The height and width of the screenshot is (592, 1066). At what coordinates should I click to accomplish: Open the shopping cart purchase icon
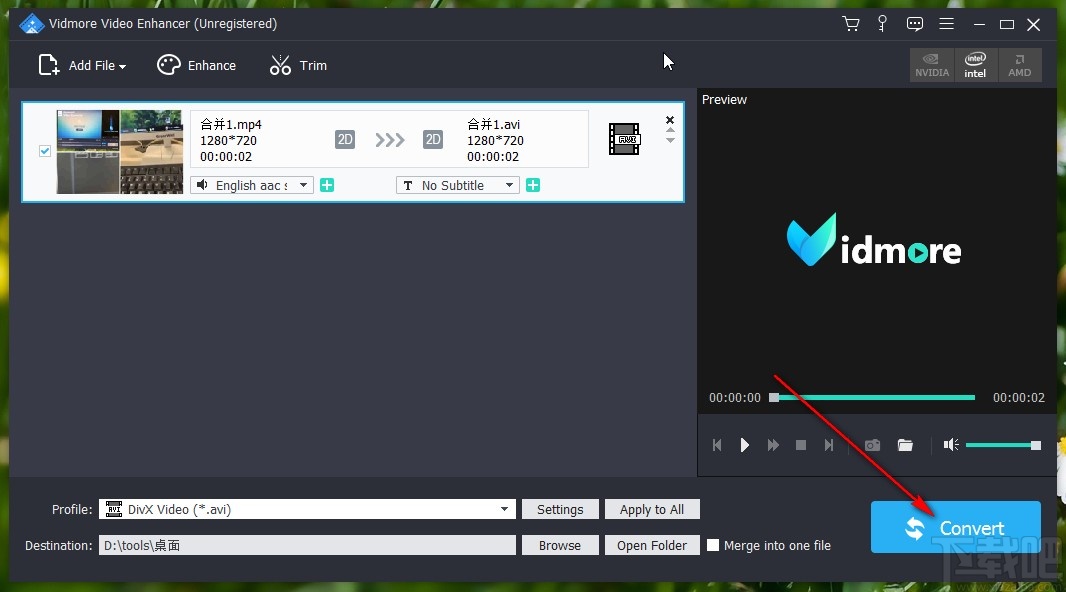[x=850, y=24]
